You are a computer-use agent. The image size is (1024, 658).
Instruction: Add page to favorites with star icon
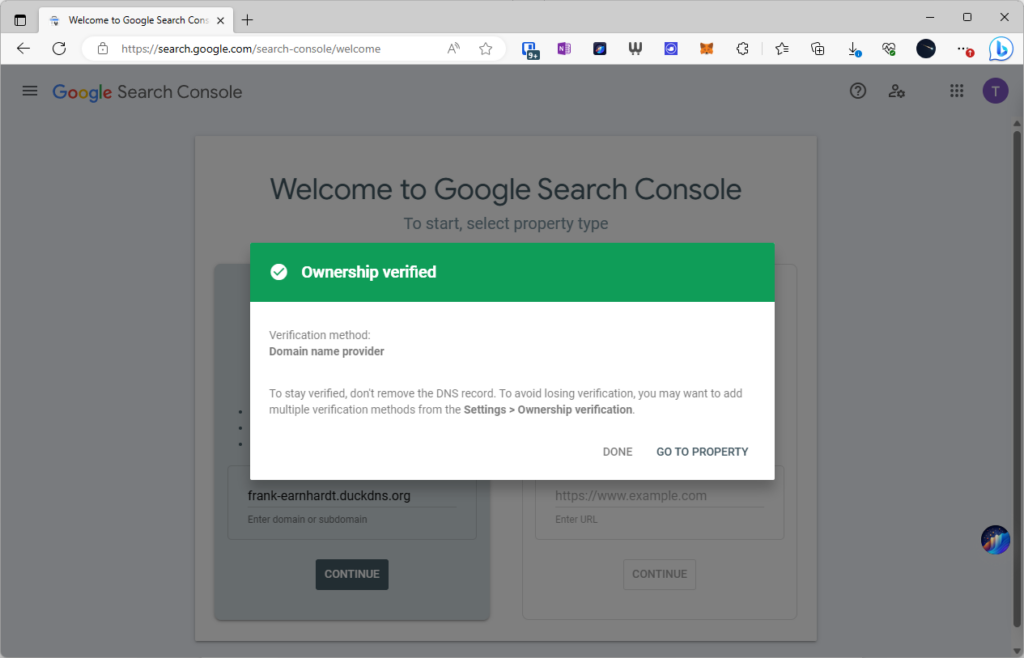485,48
